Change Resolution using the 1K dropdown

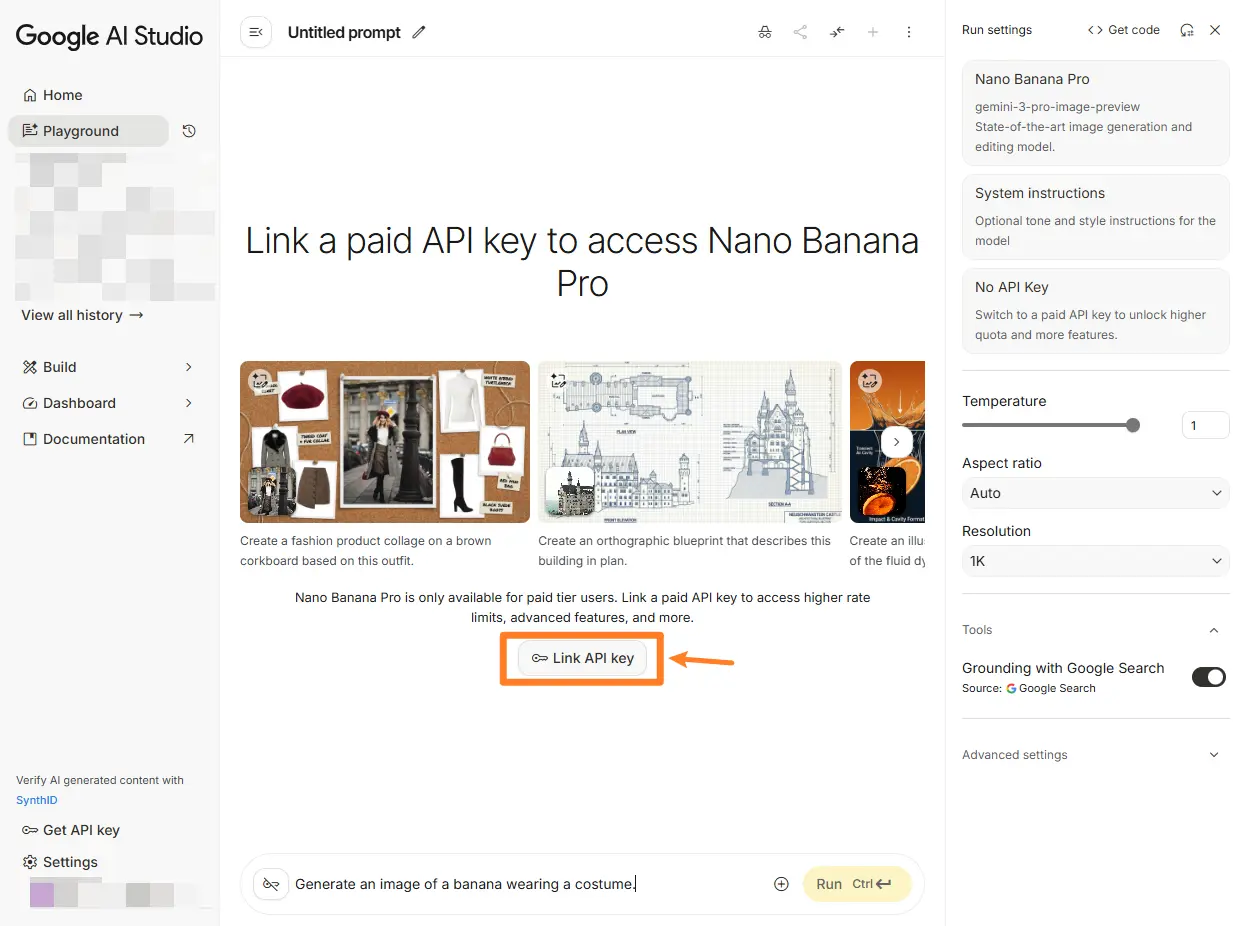coord(1095,561)
